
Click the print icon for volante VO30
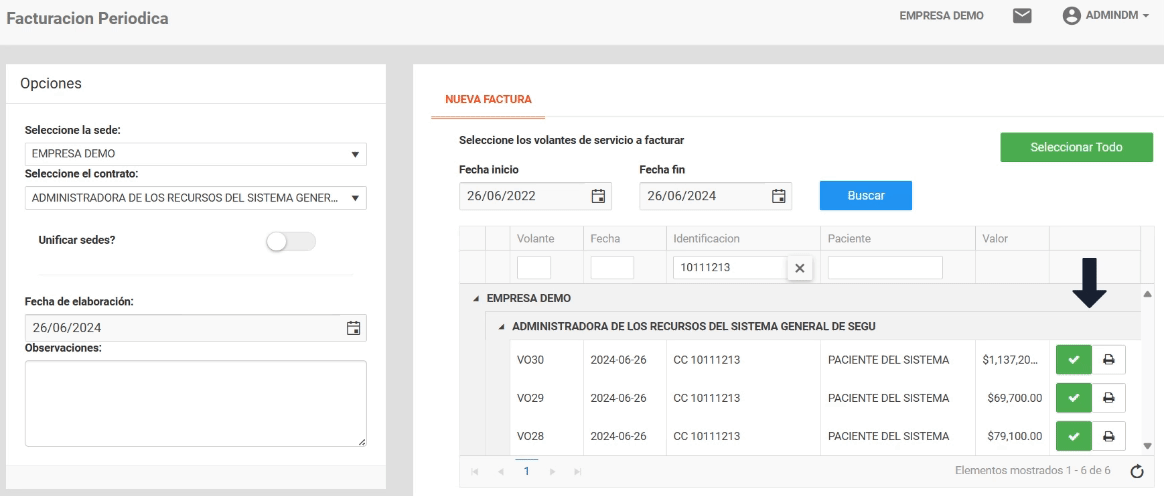1109,359
